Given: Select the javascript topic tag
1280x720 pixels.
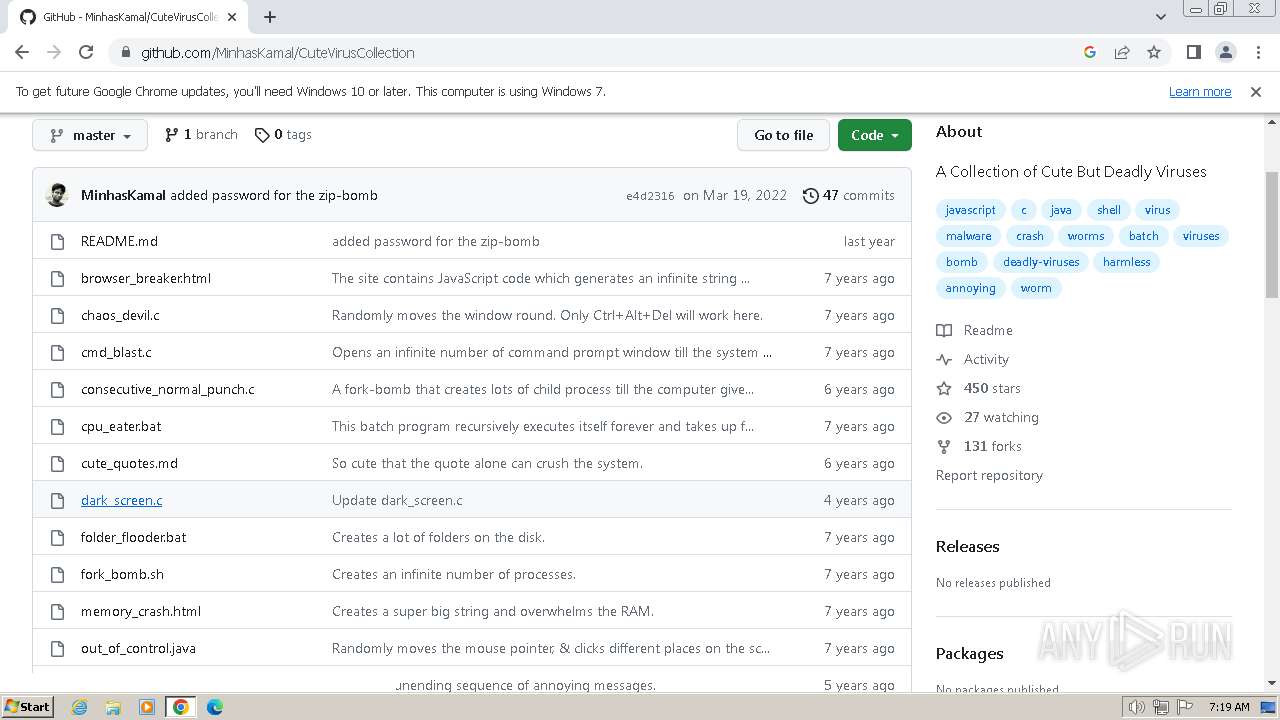Looking at the screenshot, I should [970, 210].
